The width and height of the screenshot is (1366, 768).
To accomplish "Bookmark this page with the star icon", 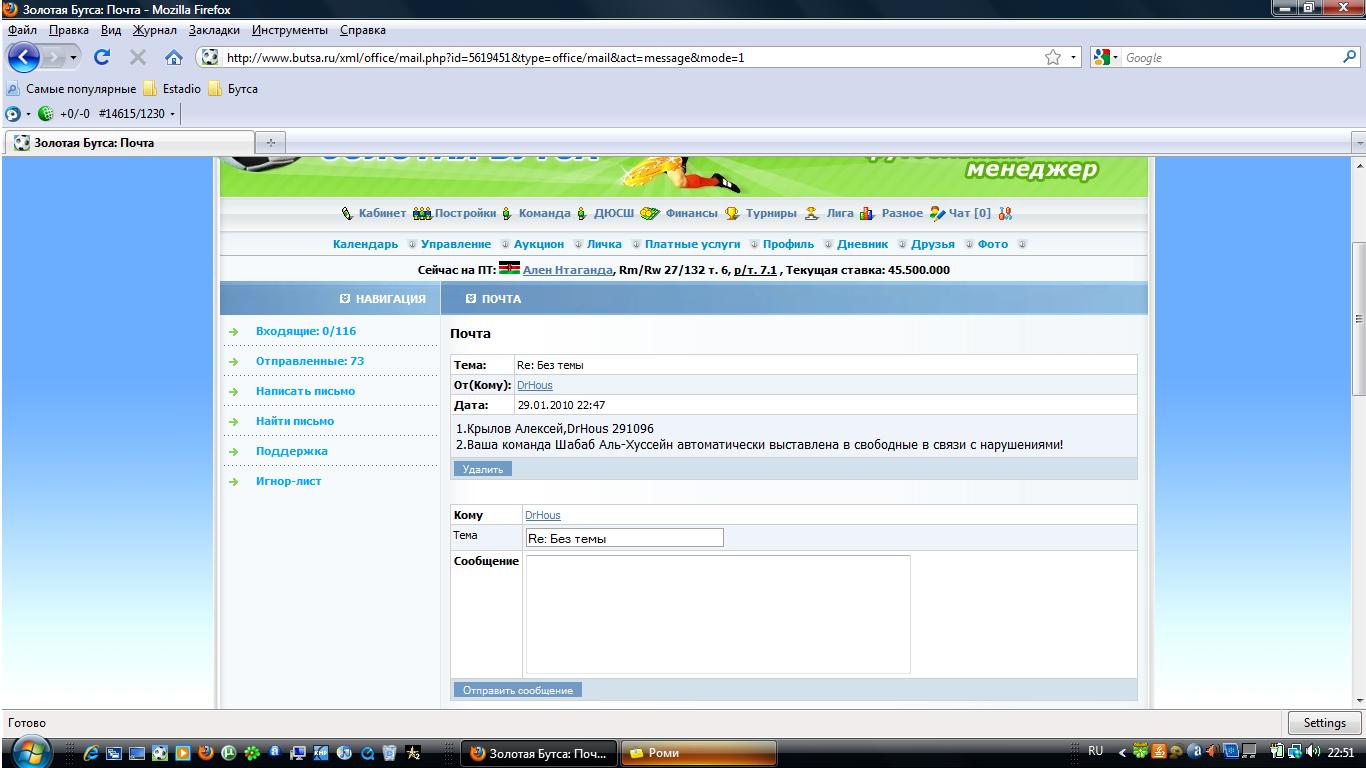I will click(1053, 57).
